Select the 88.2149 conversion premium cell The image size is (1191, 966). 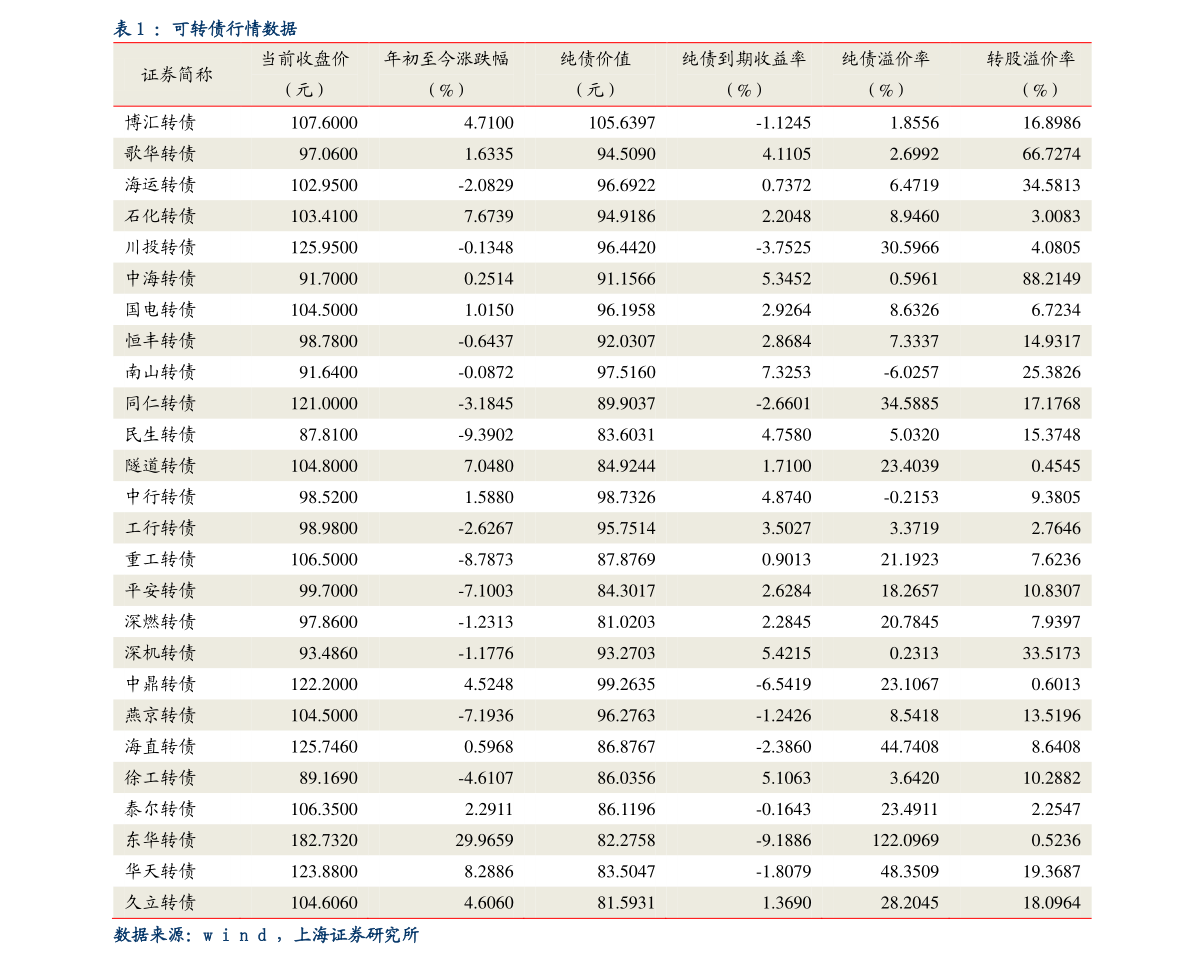[1051, 279]
